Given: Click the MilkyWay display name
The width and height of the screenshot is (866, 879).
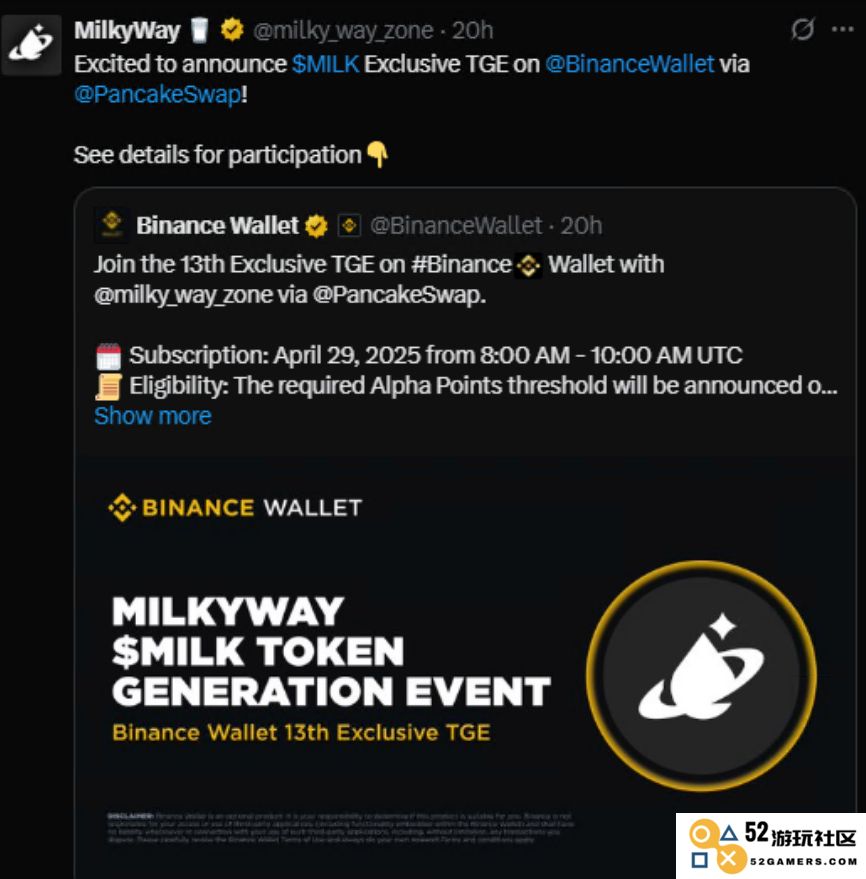Looking at the screenshot, I should (127, 30).
